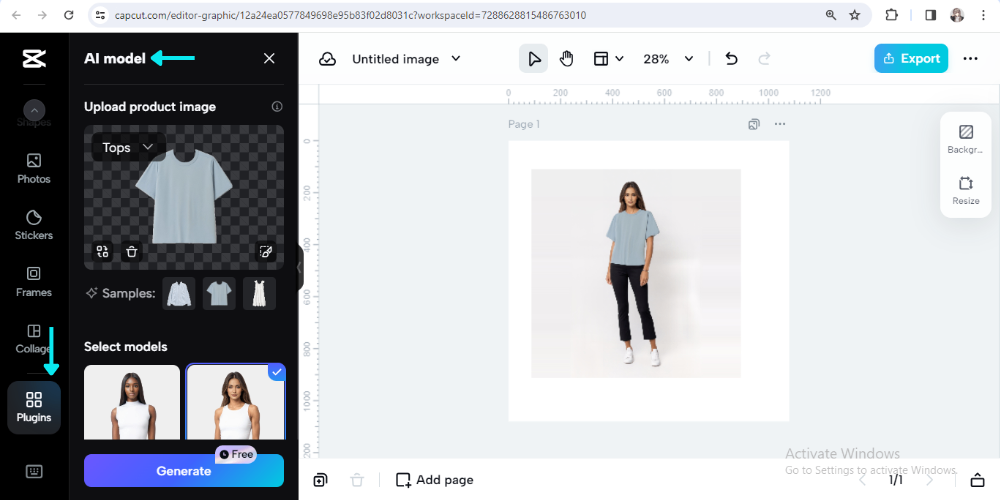Open the Stickers sidebar panel
Image resolution: width=1000 pixels, height=500 pixels.
[34, 225]
